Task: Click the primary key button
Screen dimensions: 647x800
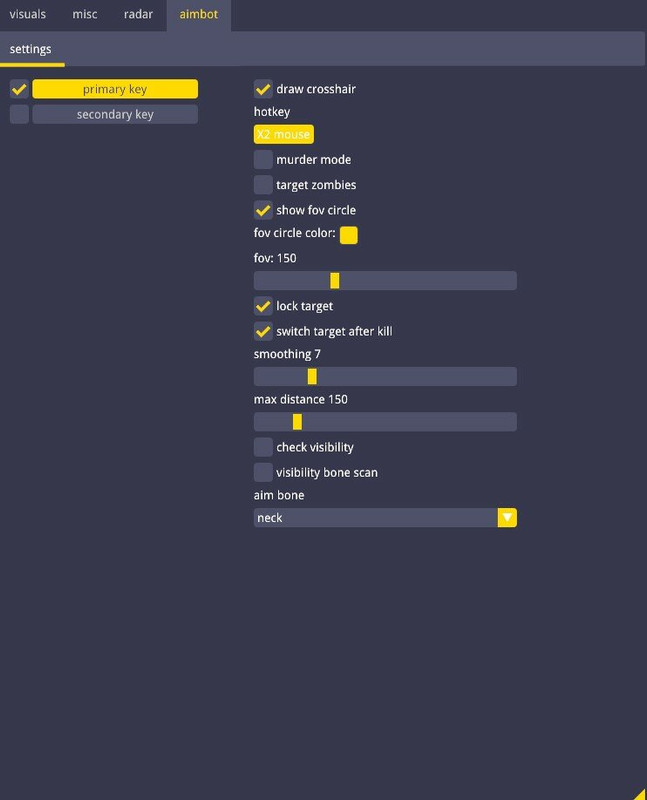Action: [x=115, y=89]
